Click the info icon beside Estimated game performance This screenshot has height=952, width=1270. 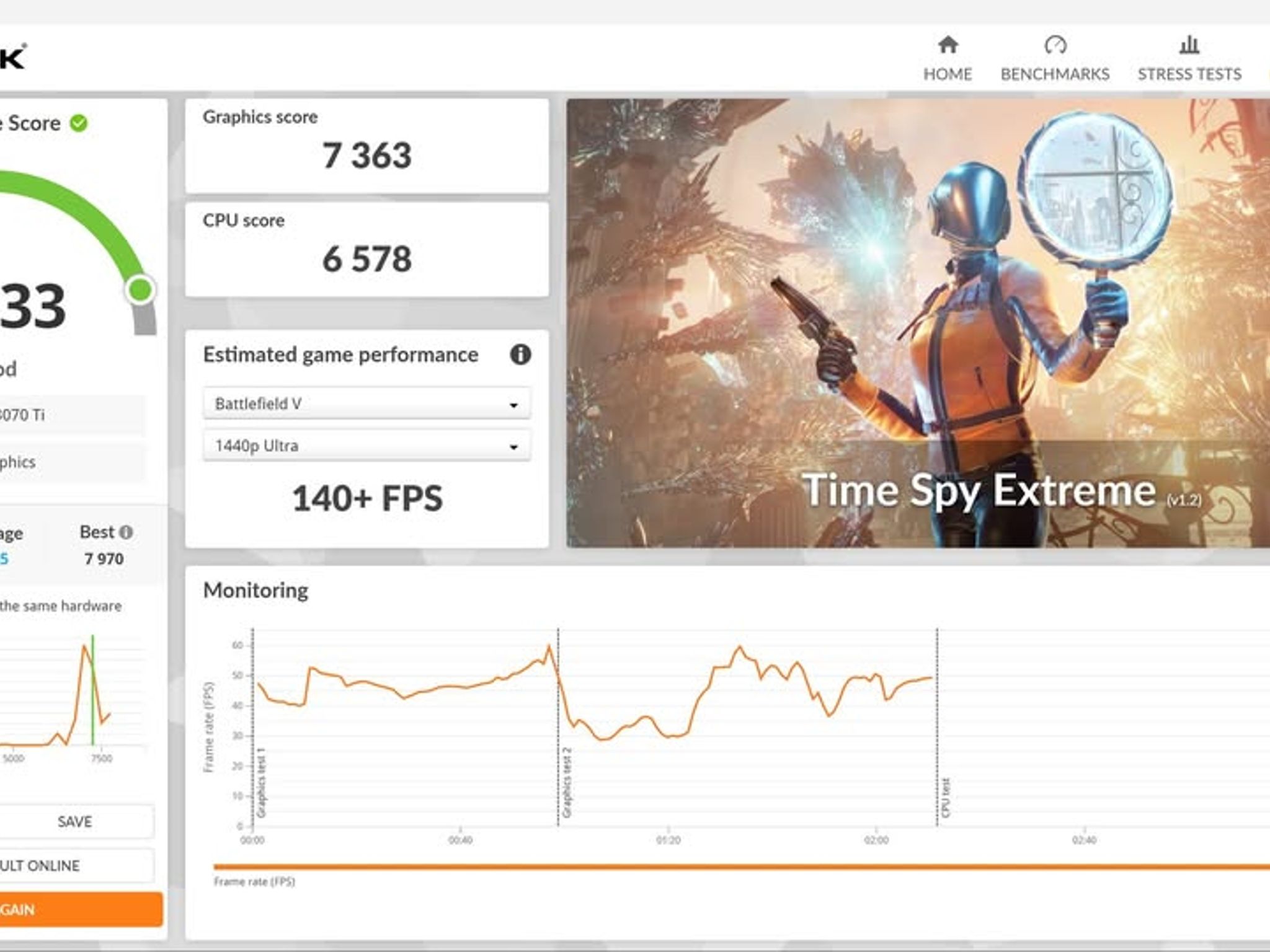tap(520, 355)
